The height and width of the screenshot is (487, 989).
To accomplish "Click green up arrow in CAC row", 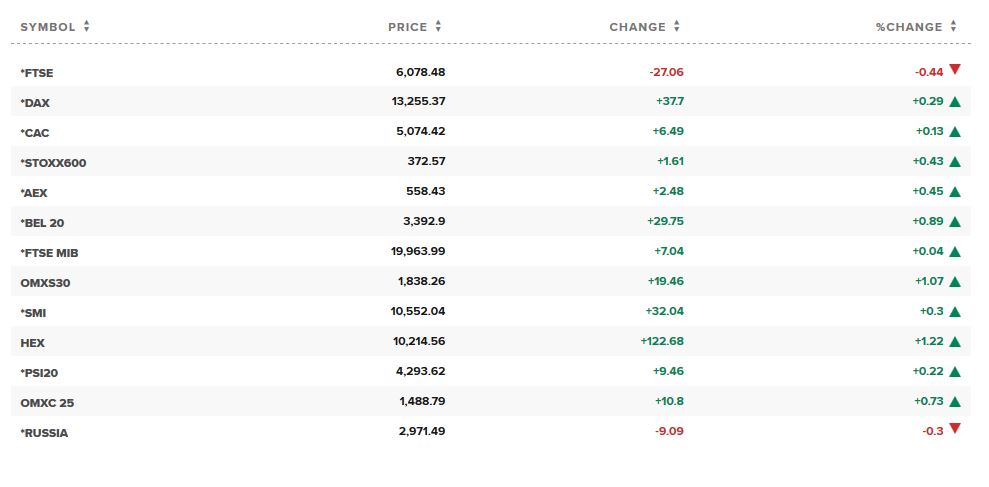I will click(954, 132).
